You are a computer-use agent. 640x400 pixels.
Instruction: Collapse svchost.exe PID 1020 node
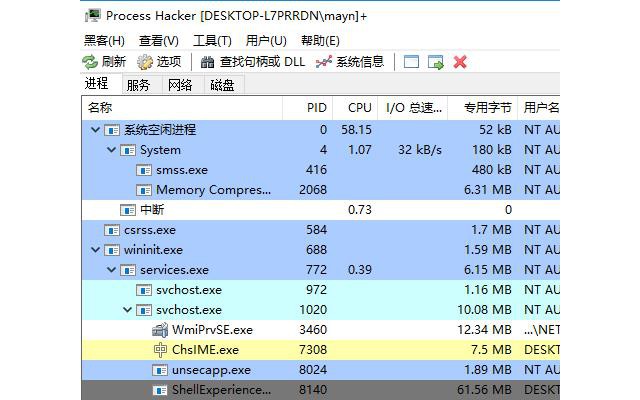point(127,310)
